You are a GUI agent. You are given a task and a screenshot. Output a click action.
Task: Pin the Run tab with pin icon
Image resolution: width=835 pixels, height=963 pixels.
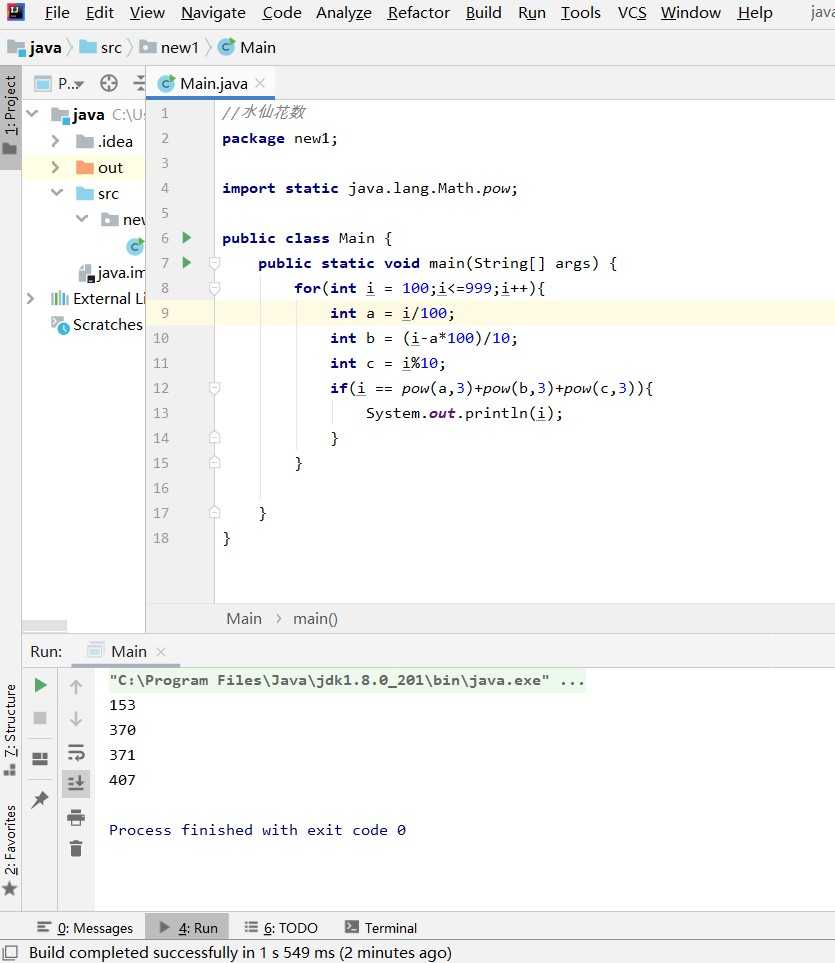tap(41, 799)
